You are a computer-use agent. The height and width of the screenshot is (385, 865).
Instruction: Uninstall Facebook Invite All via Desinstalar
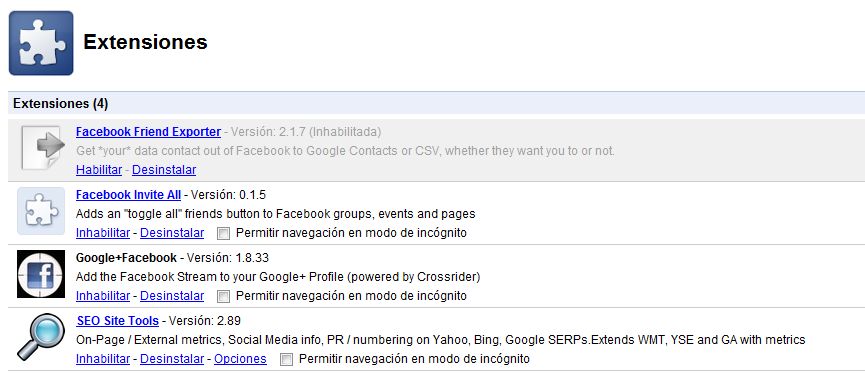point(172,233)
